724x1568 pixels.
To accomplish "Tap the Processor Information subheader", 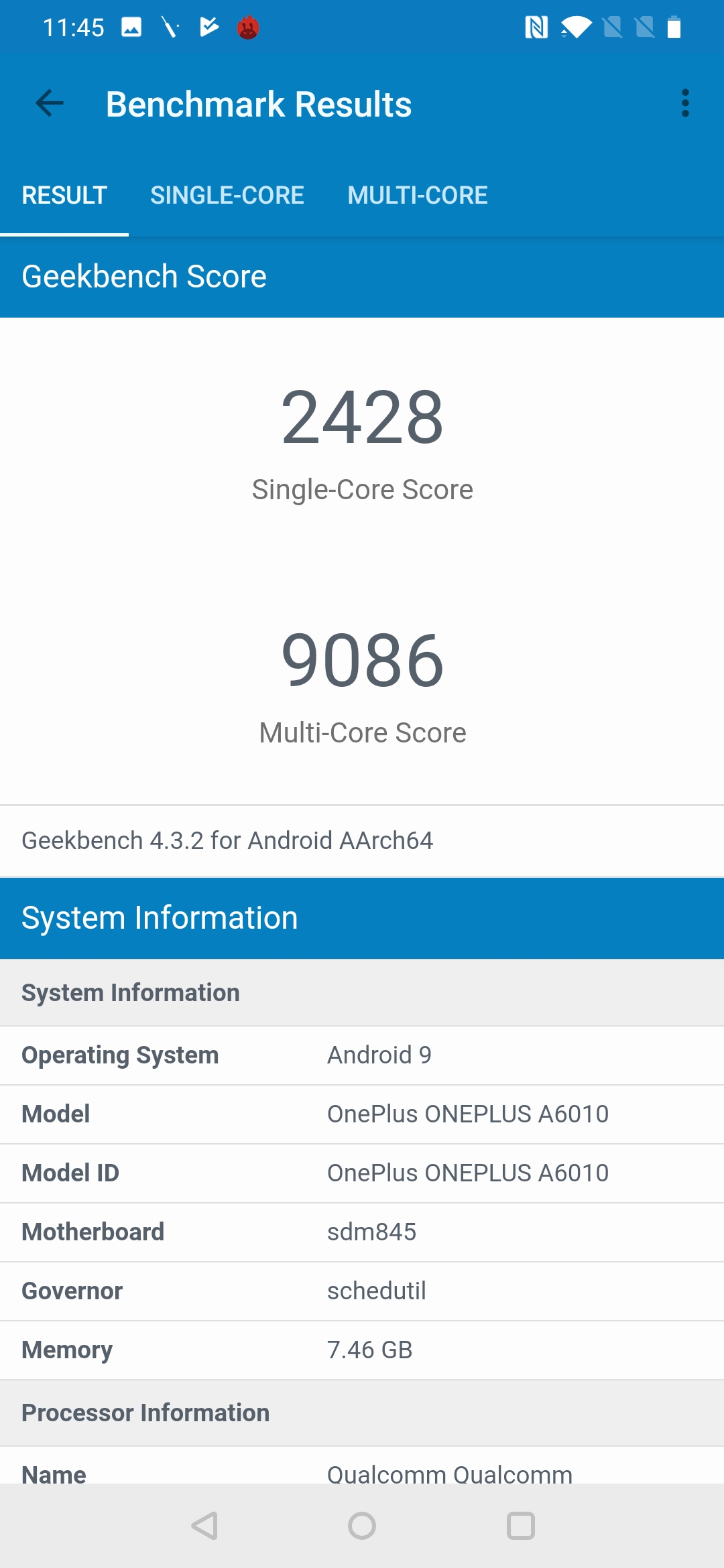I will [x=362, y=1413].
